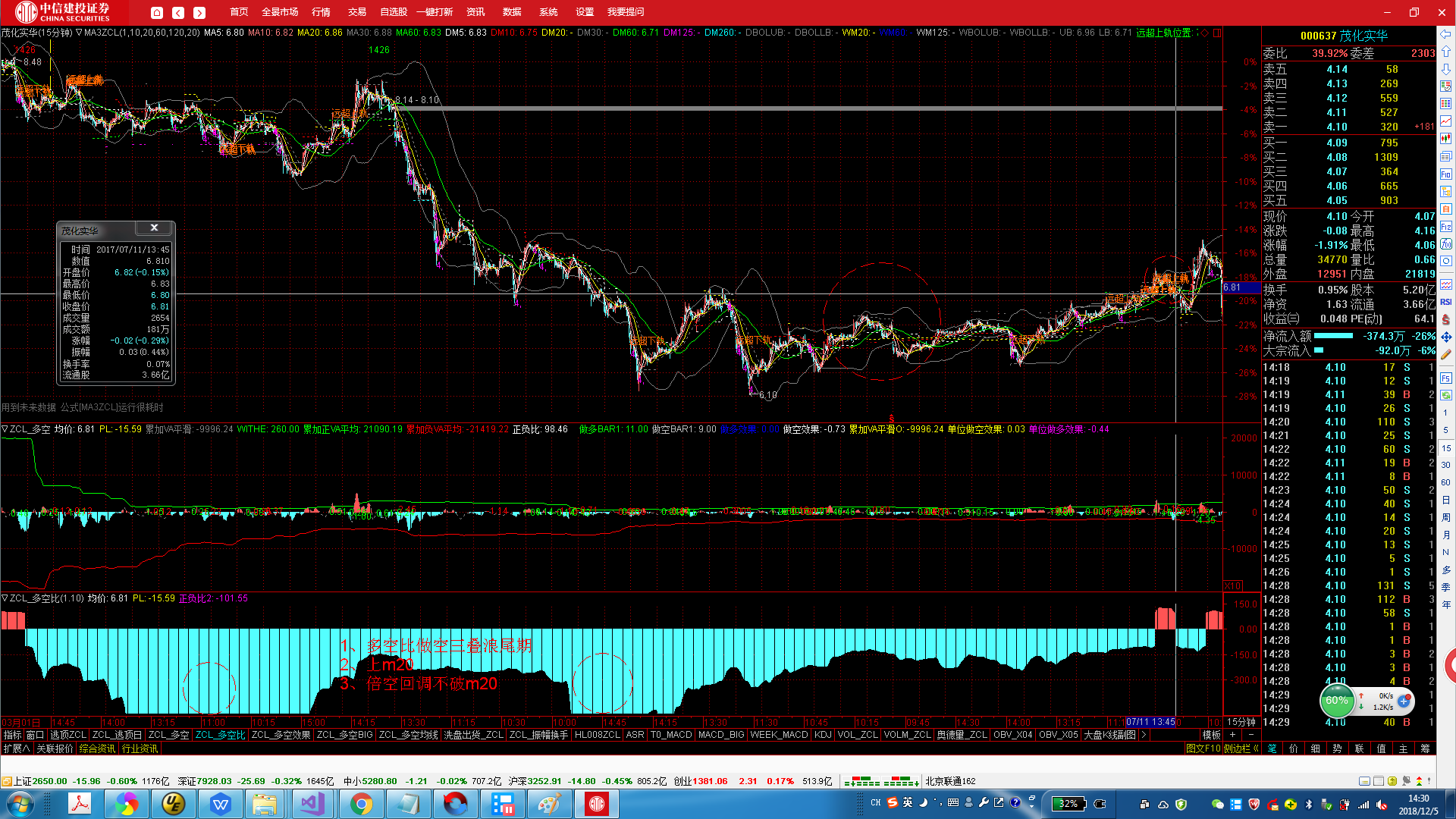Open the line chart icon in sidebar
Viewport: 1456px width, 819px height.
[x=1446, y=121]
